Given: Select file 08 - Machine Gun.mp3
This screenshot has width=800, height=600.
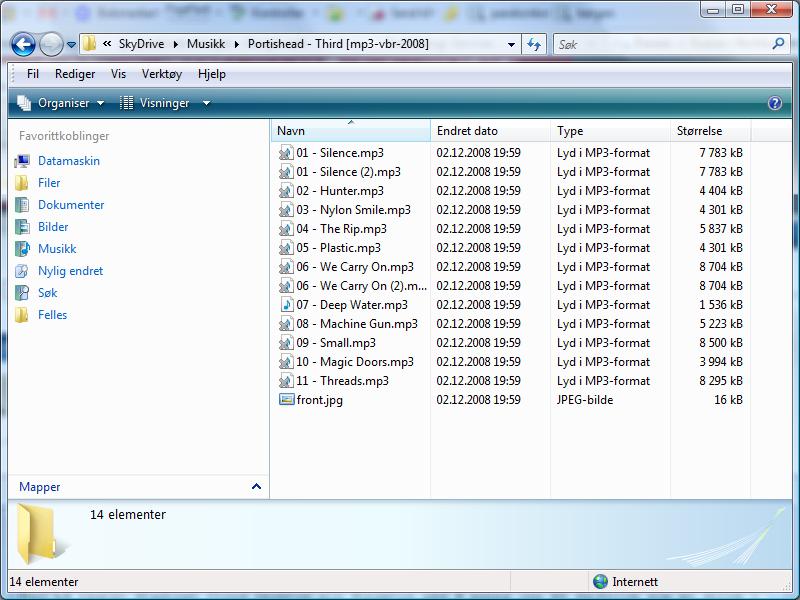Looking at the screenshot, I should click(357, 324).
